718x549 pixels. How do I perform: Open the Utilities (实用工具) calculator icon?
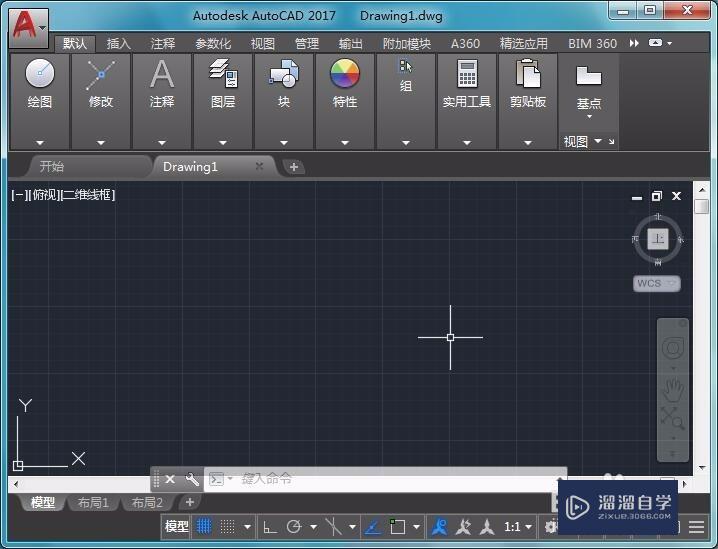tap(467, 73)
